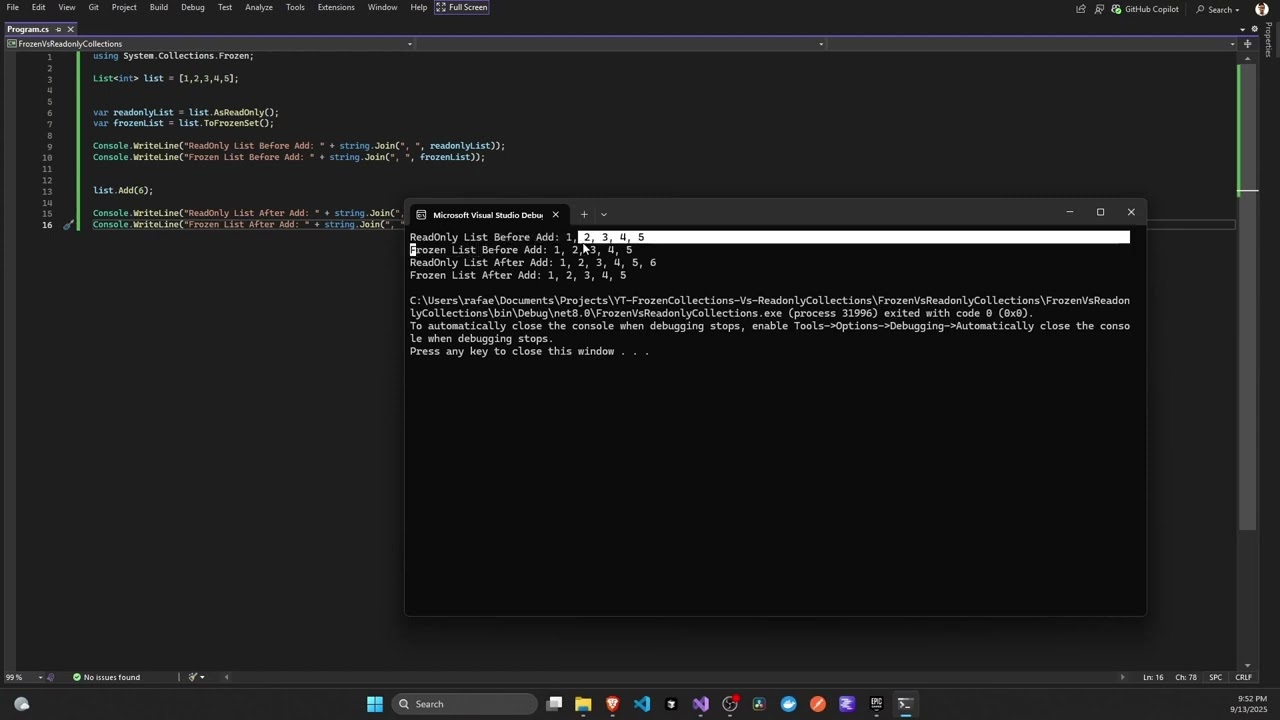
Task: Open Visual Studio Code from taskbar
Action: 642,704
